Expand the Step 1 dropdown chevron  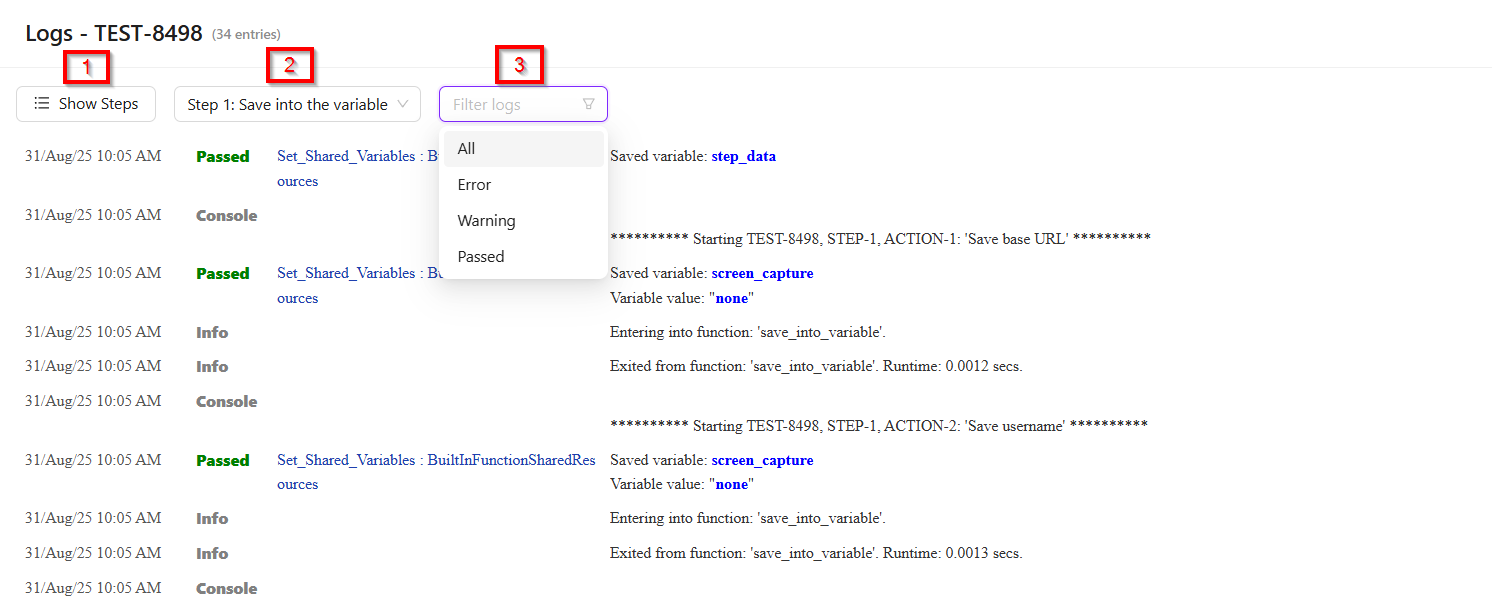[403, 104]
